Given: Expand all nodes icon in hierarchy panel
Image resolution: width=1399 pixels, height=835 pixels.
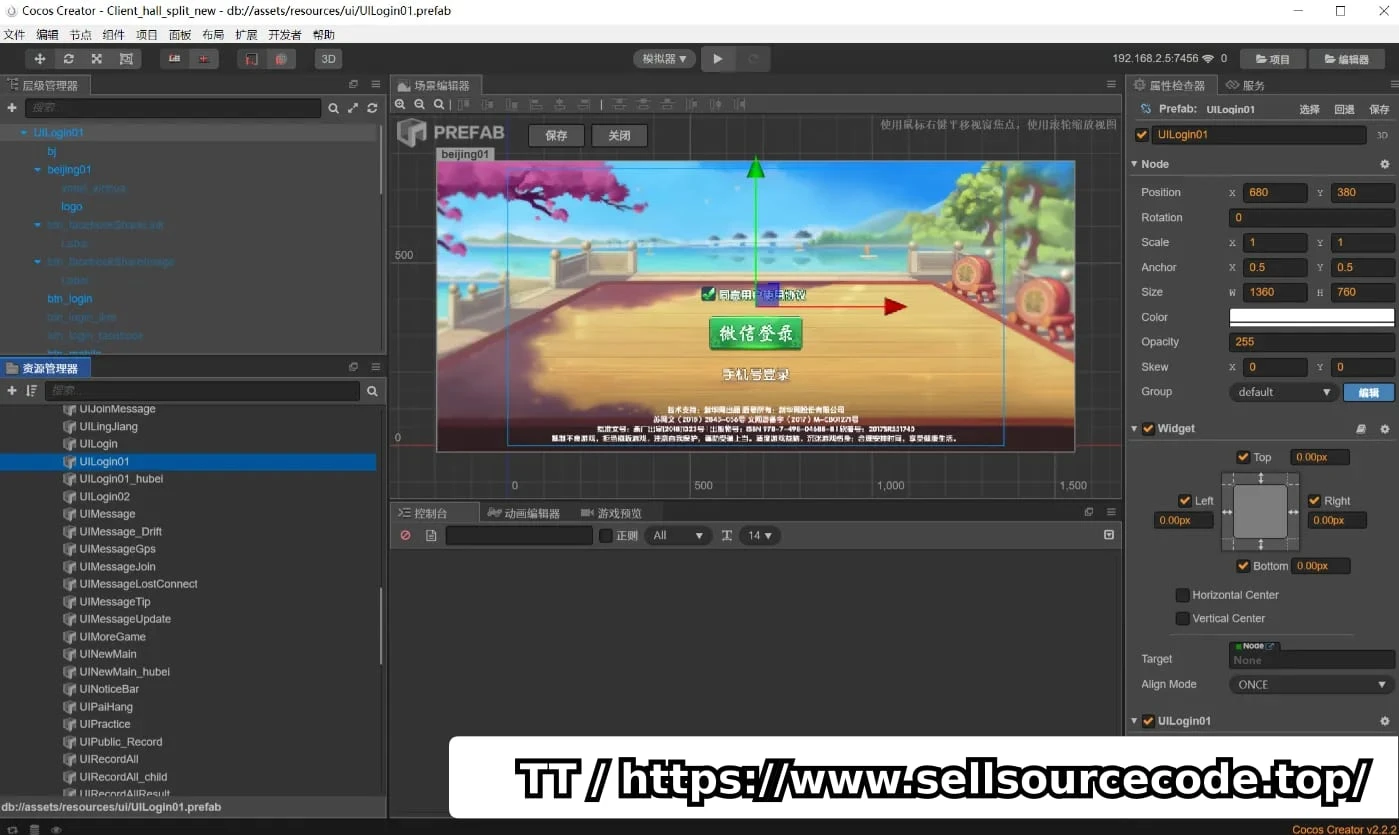Looking at the screenshot, I should coord(353,108).
